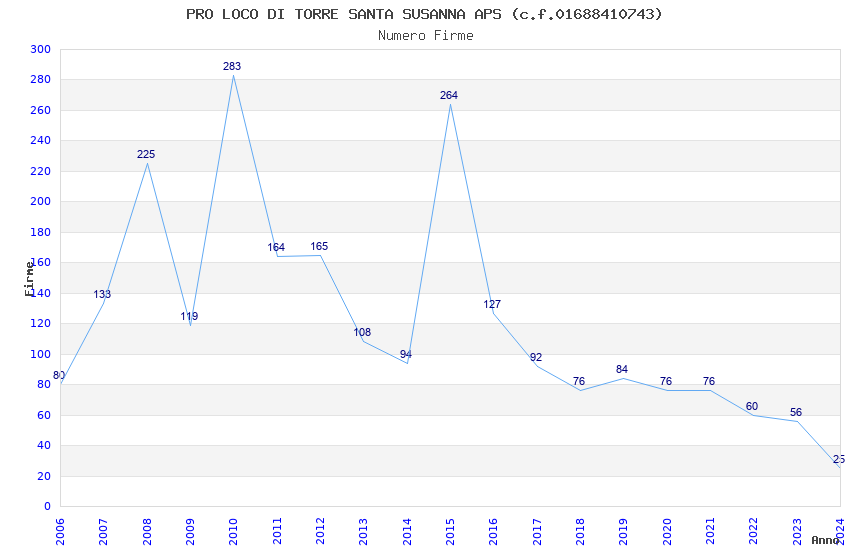The image size is (850, 550).
Task: Select the year 2013 on x-axis
Action: pos(363,532)
